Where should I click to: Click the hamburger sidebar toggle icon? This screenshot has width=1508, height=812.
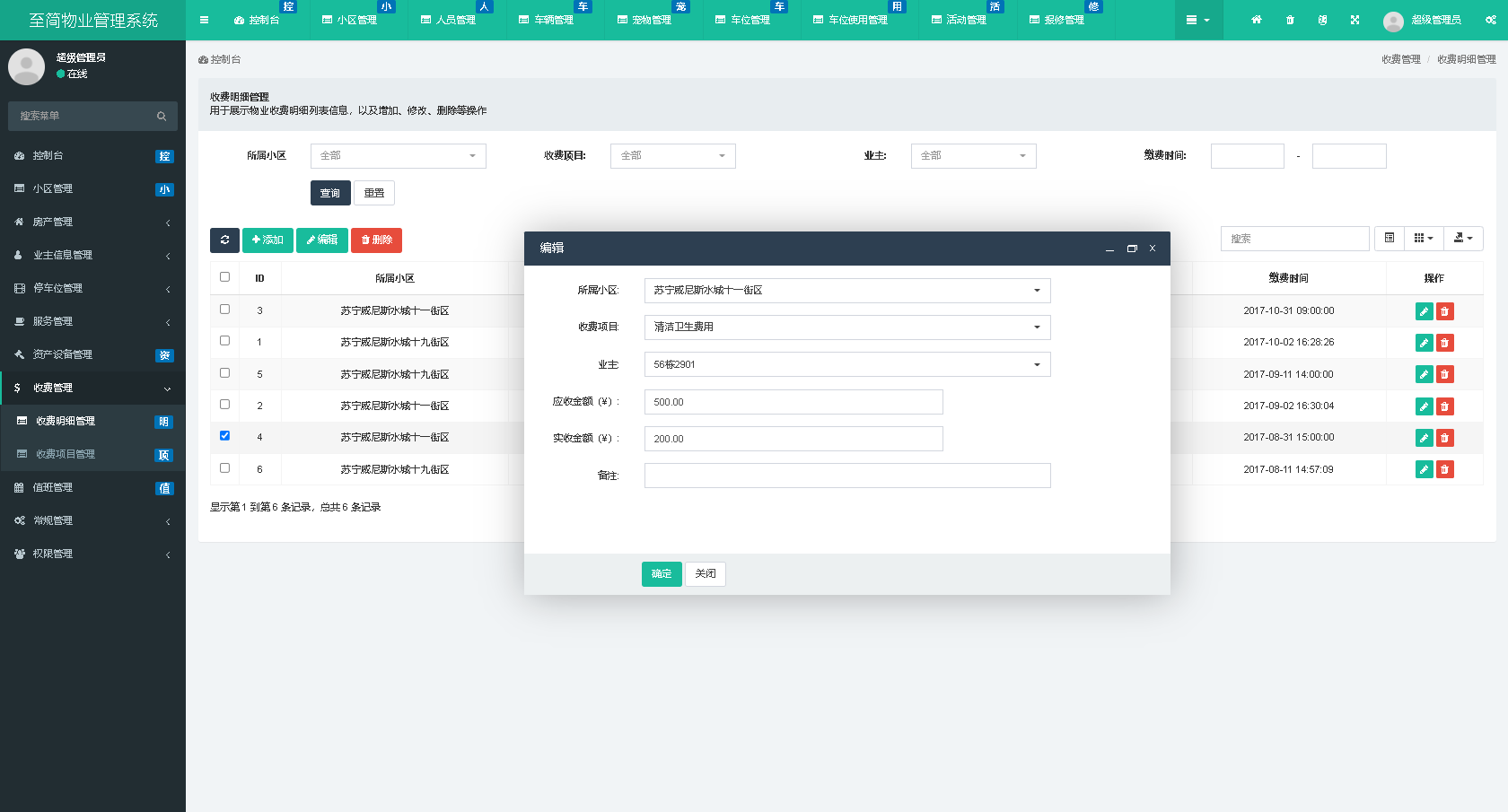204,20
